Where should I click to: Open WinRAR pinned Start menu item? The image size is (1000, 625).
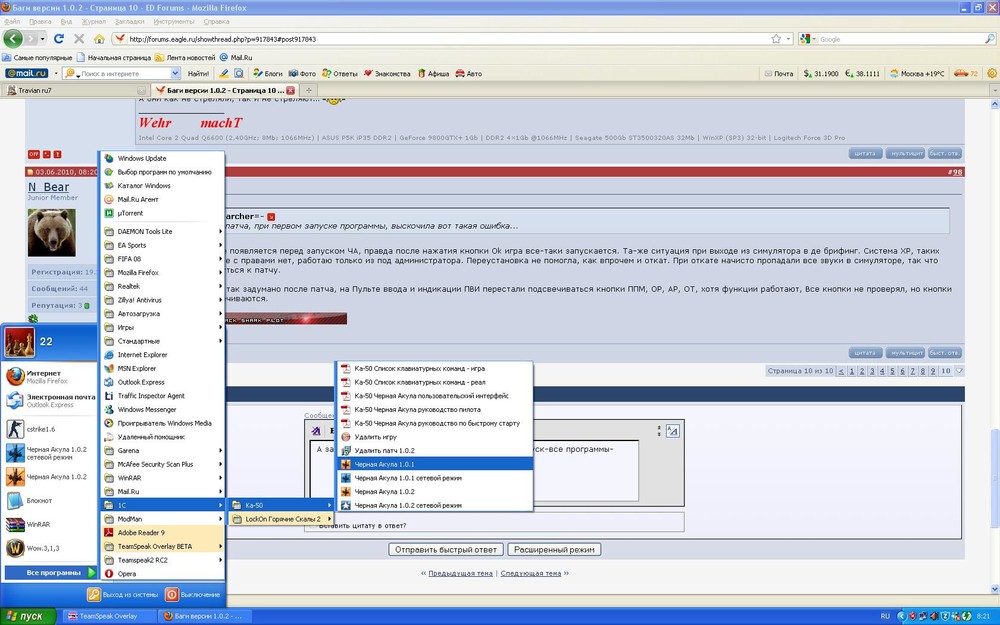(x=50, y=524)
